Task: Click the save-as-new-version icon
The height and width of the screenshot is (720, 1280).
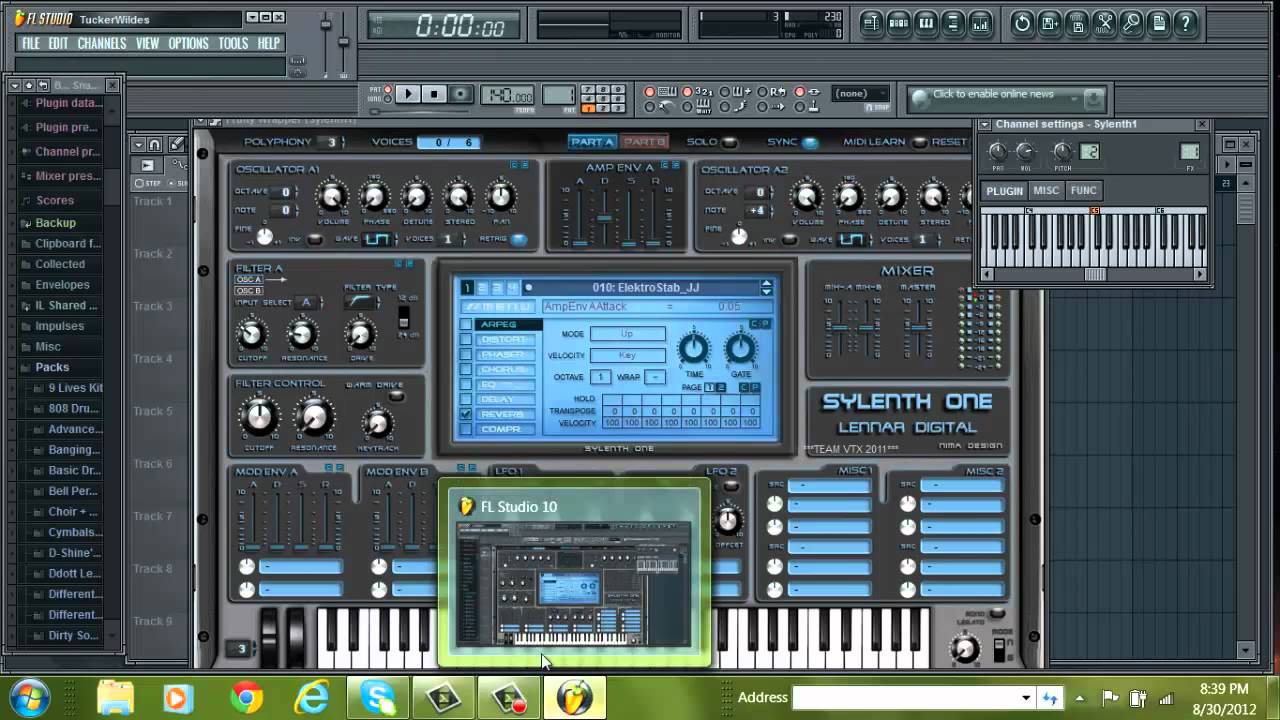Action: click(1049, 23)
